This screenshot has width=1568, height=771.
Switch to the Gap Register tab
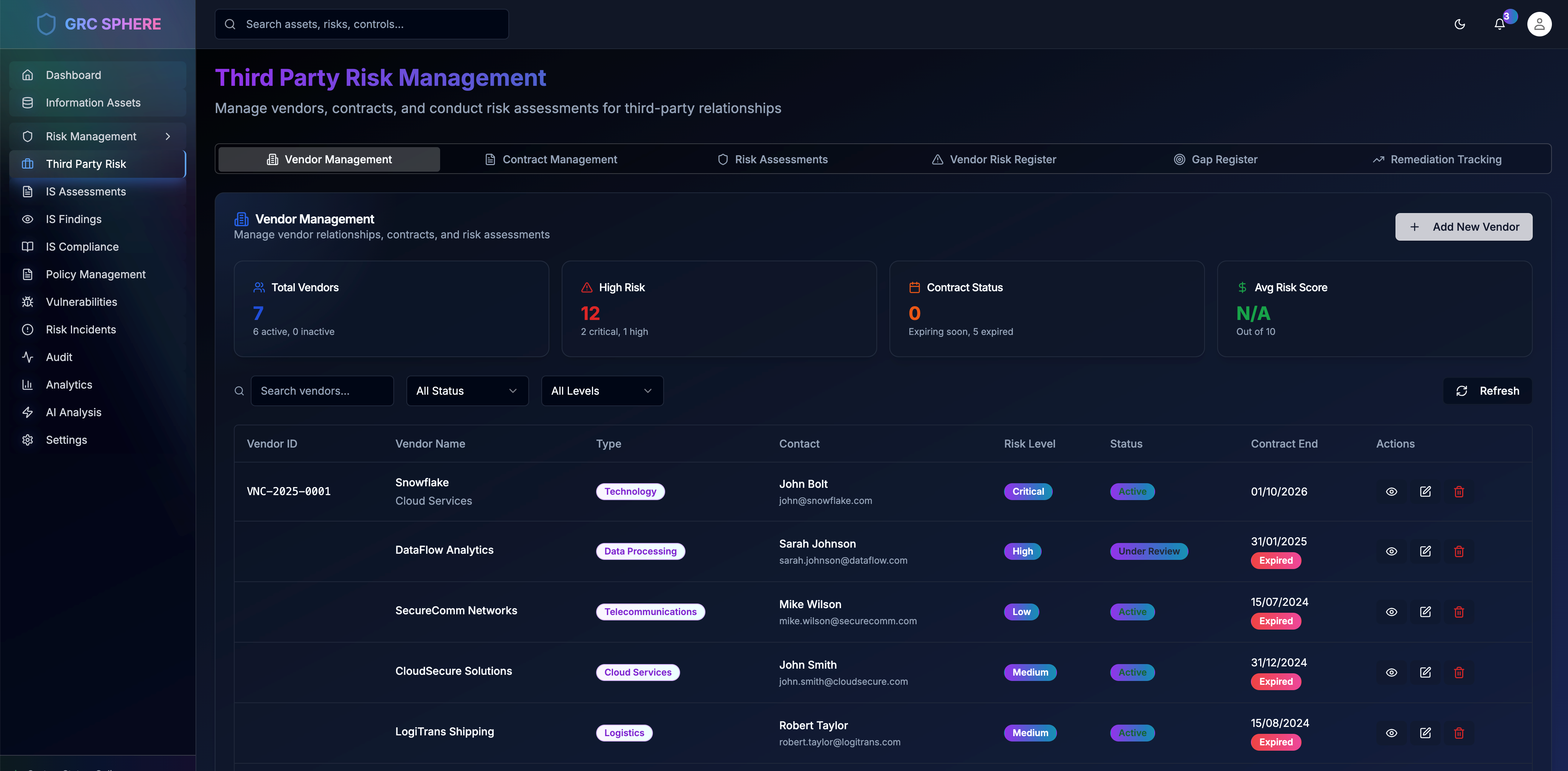[1215, 159]
